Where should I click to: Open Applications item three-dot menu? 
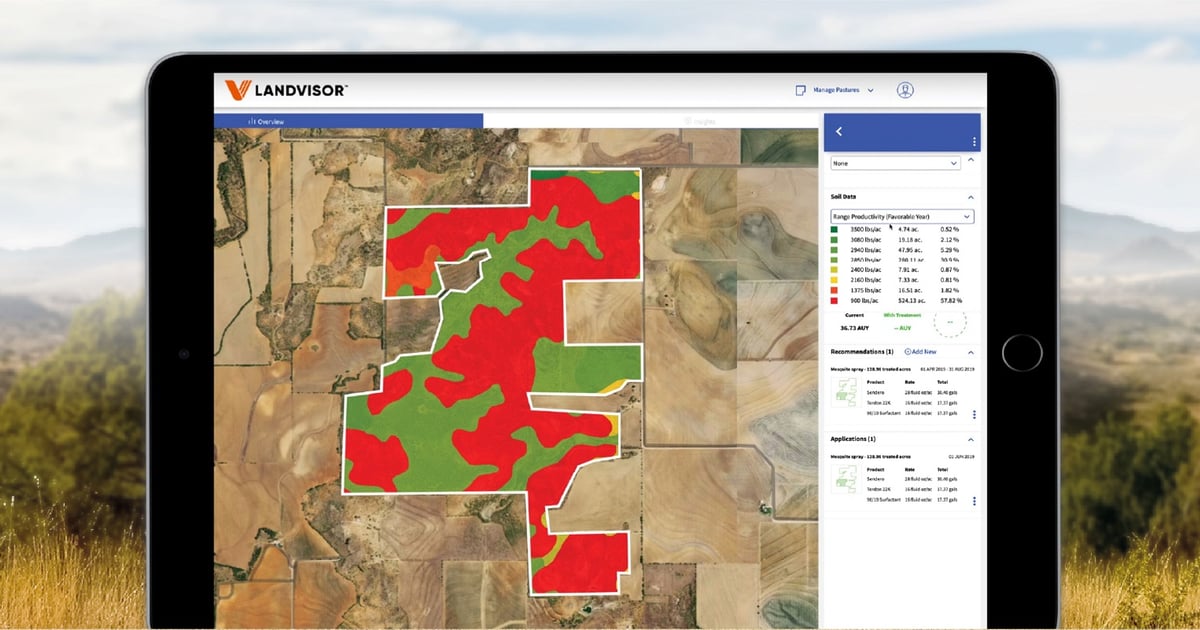974,501
